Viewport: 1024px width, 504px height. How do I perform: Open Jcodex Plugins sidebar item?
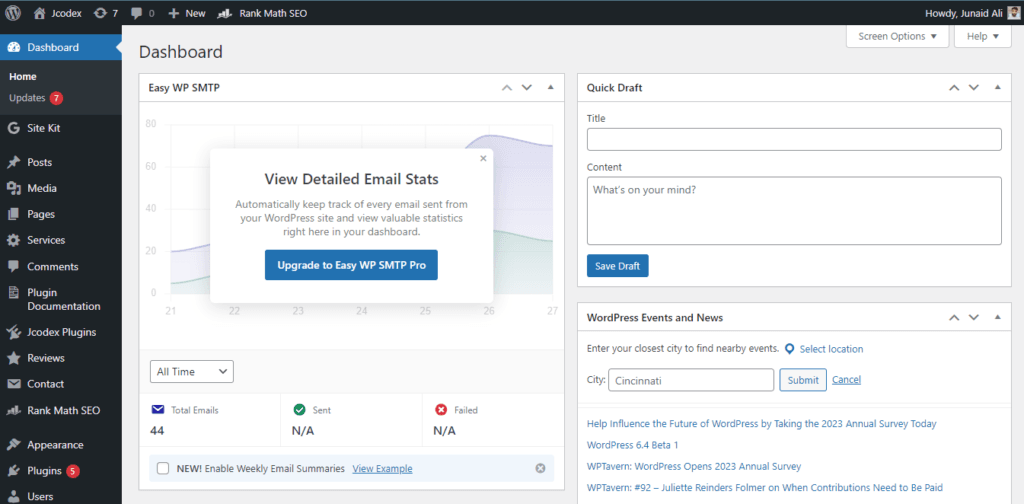tap(61, 332)
